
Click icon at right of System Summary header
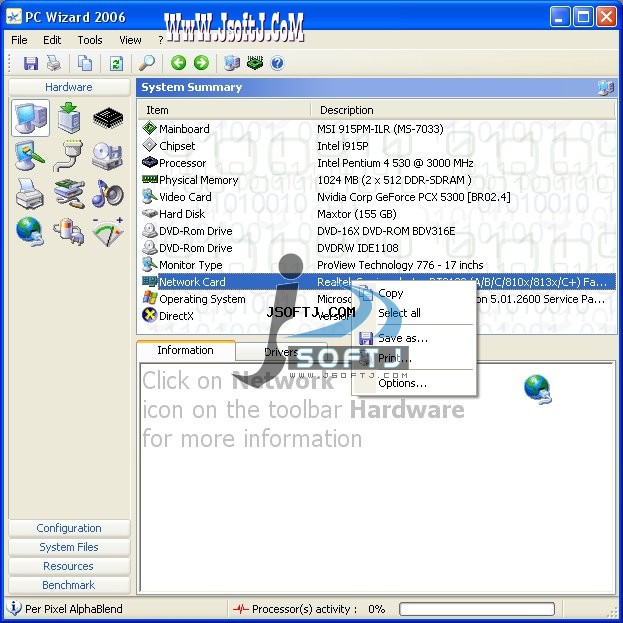click(x=606, y=88)
